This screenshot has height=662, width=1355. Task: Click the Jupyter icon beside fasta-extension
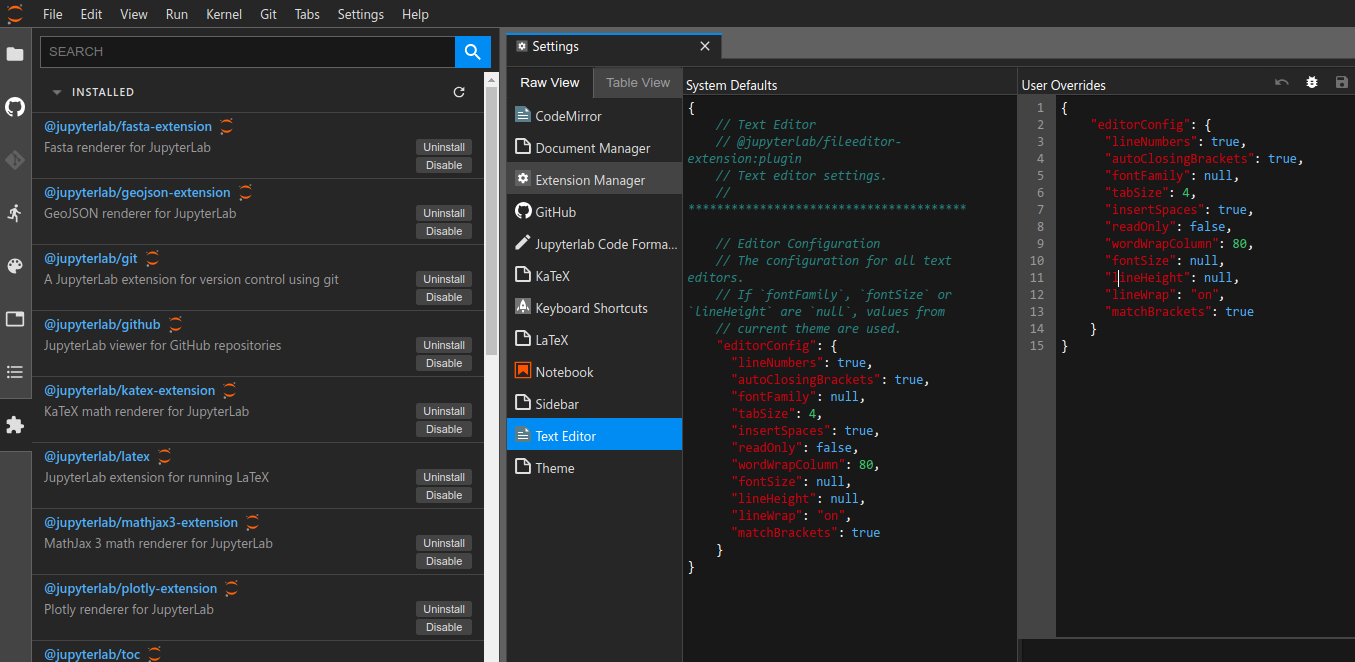(227, 126)
